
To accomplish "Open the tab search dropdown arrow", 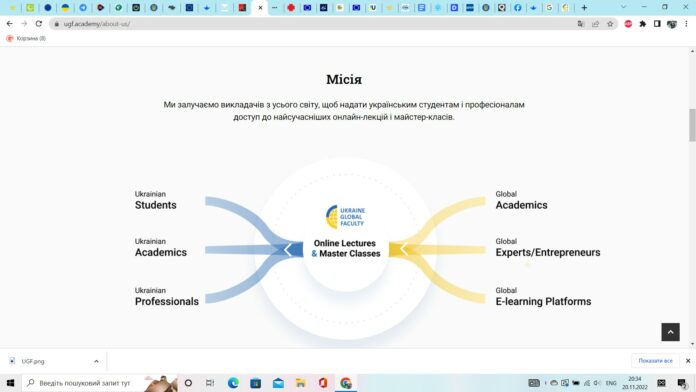I will (623, 7).
